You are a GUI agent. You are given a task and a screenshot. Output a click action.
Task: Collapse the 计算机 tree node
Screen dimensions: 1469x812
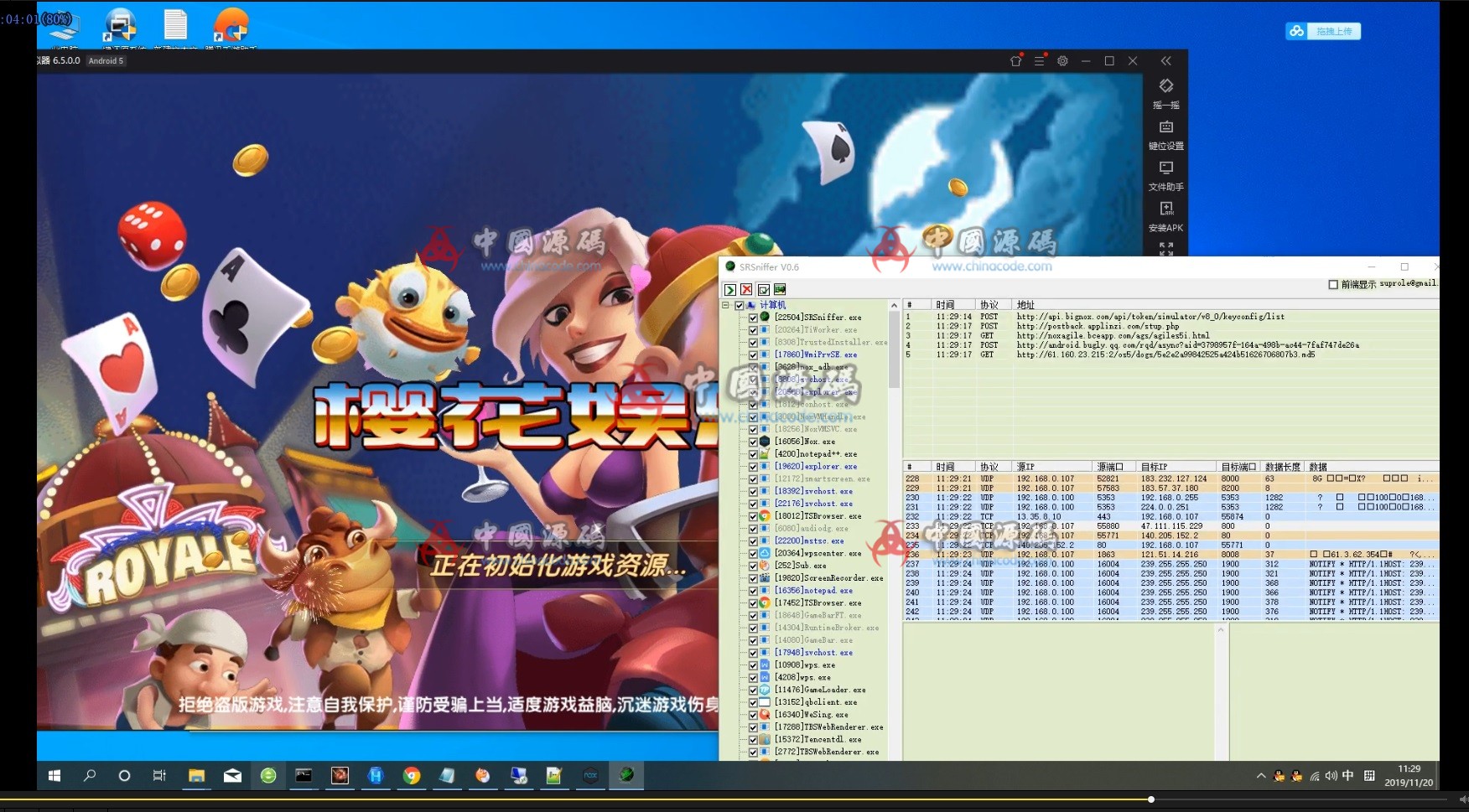726,305
